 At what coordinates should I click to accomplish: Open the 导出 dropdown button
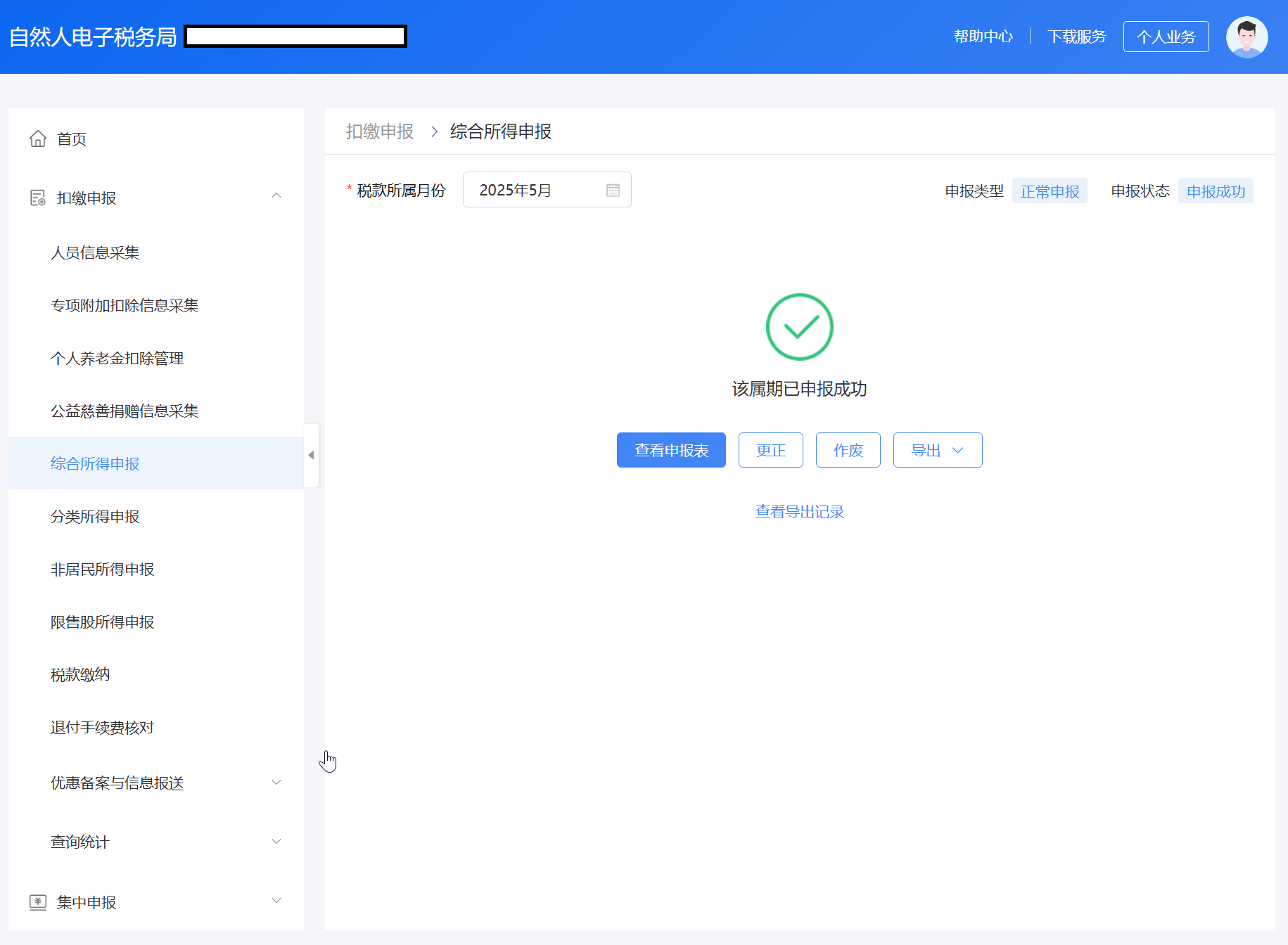pyautogui.click(x=938, y=450)
